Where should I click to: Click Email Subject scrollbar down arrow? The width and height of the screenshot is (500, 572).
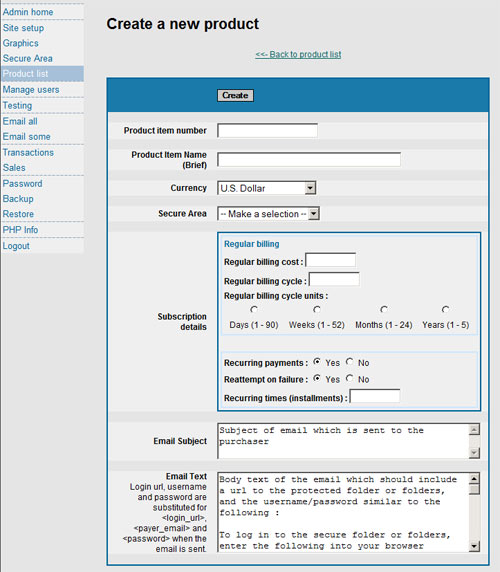coord(474,453)
